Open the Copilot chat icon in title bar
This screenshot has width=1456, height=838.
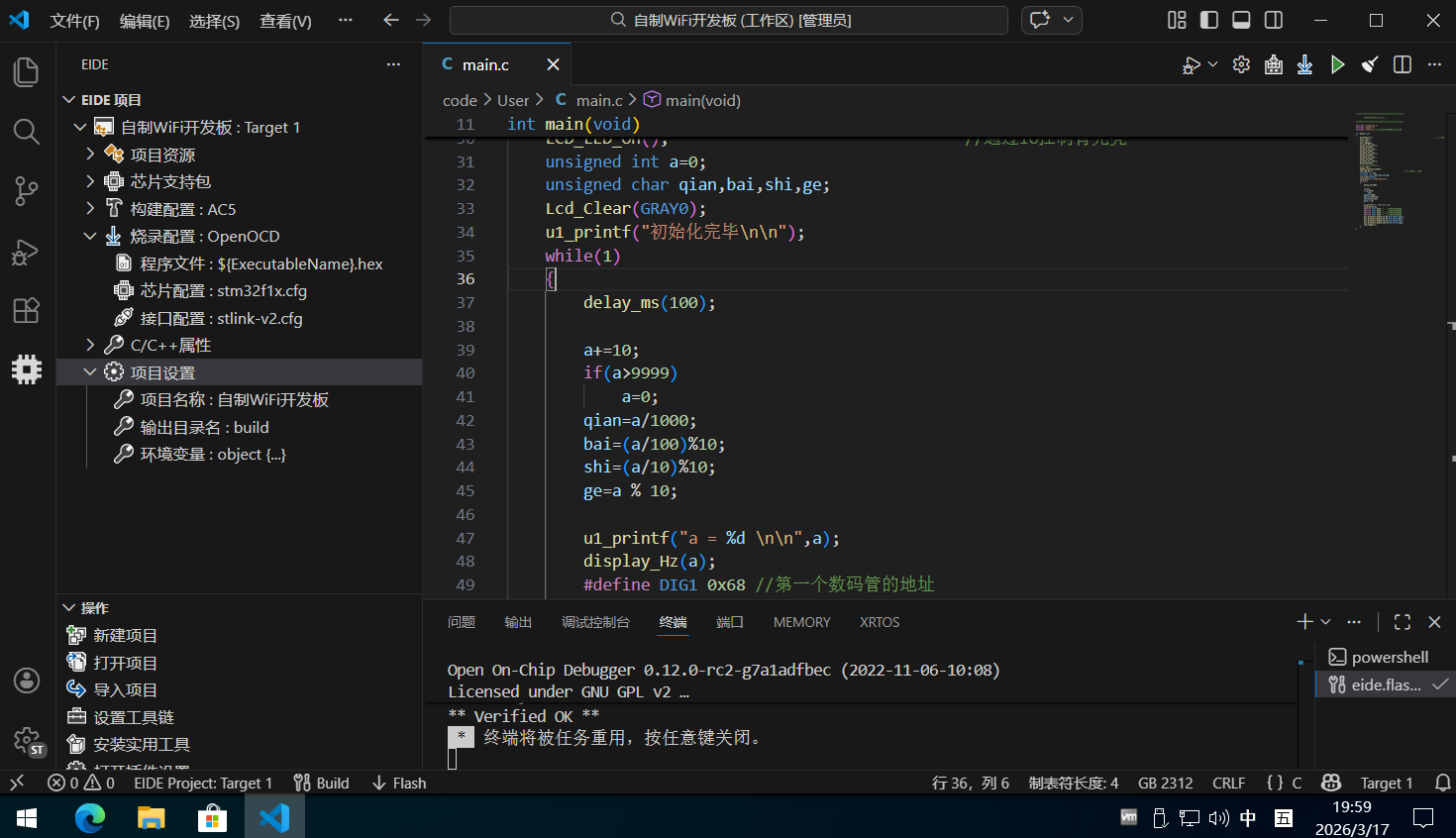coord(1040,20)
